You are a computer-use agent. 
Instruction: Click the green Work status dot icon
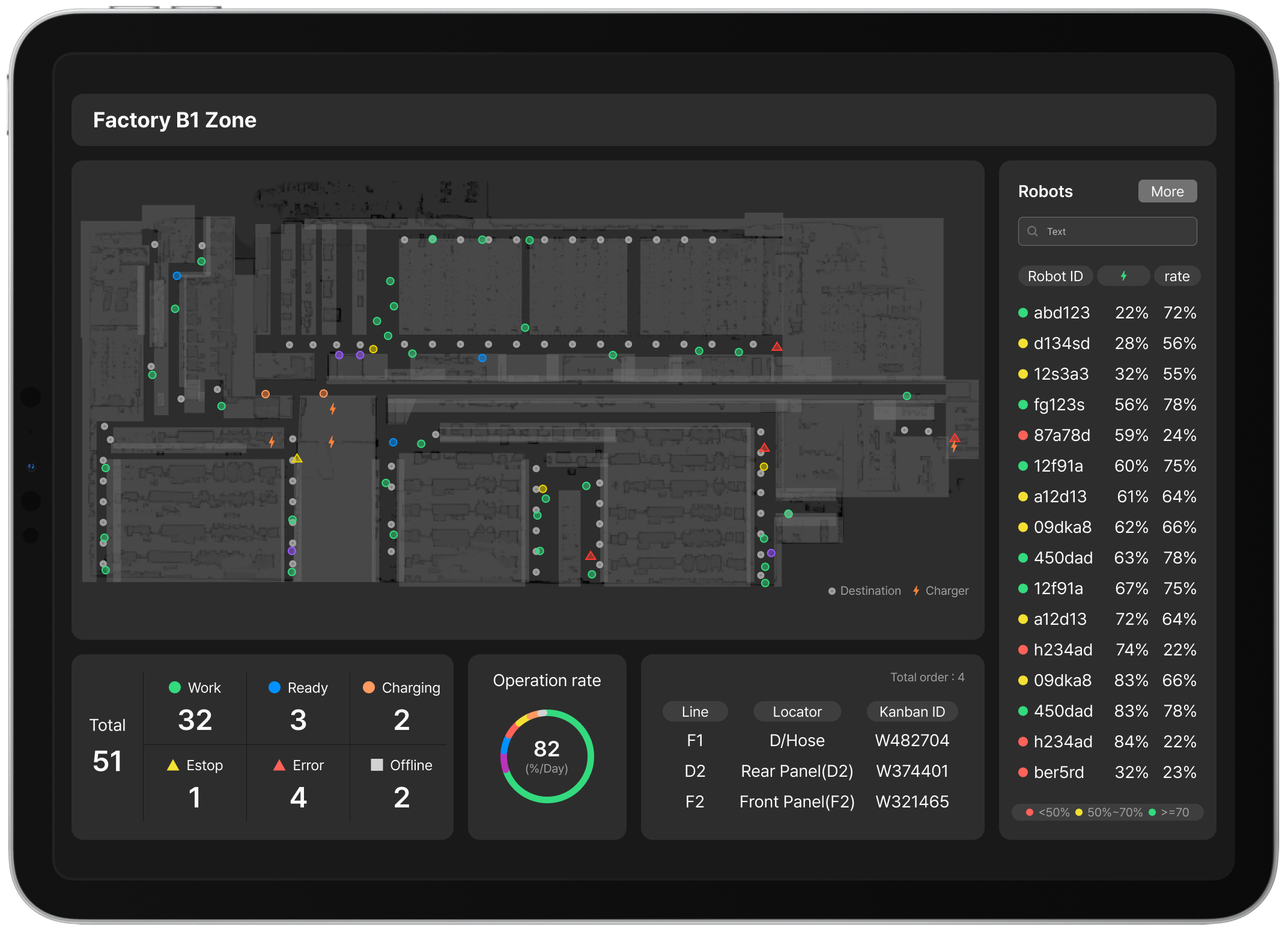pos(175,687)
